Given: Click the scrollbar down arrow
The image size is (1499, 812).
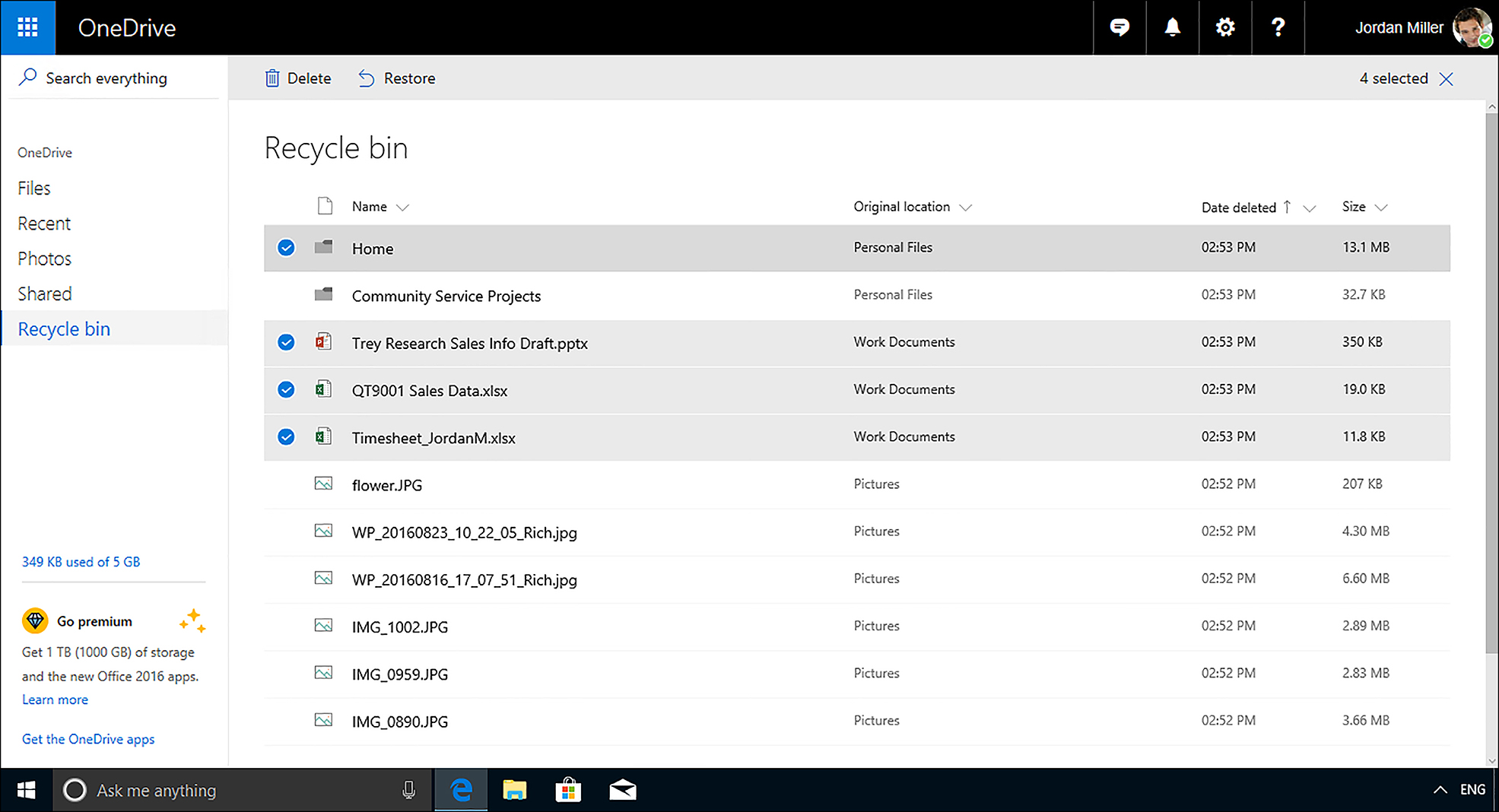Looking at the screenshot, I should pos(1491,760).
